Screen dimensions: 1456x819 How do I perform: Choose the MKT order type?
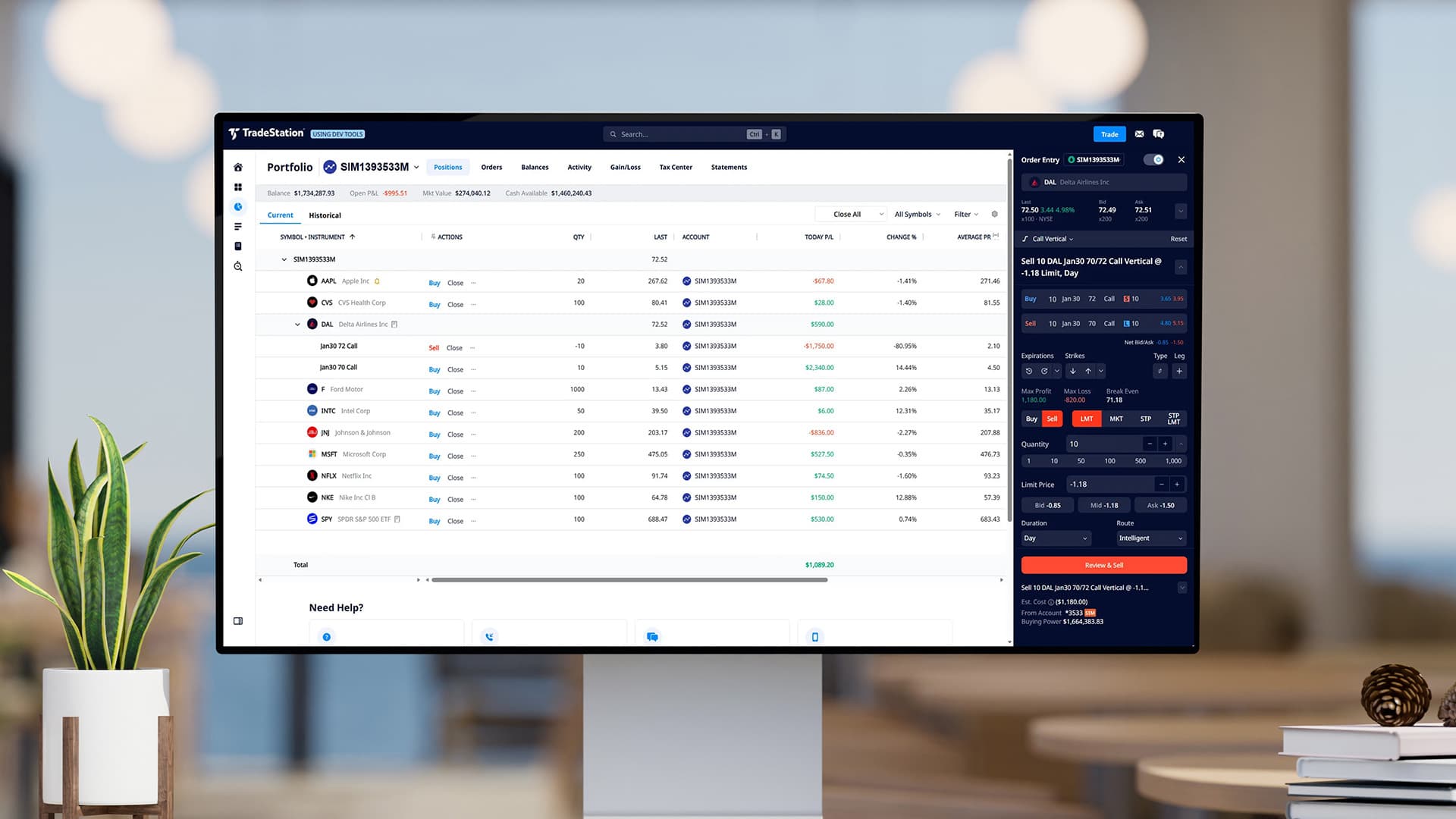(x=1116, y=419)
